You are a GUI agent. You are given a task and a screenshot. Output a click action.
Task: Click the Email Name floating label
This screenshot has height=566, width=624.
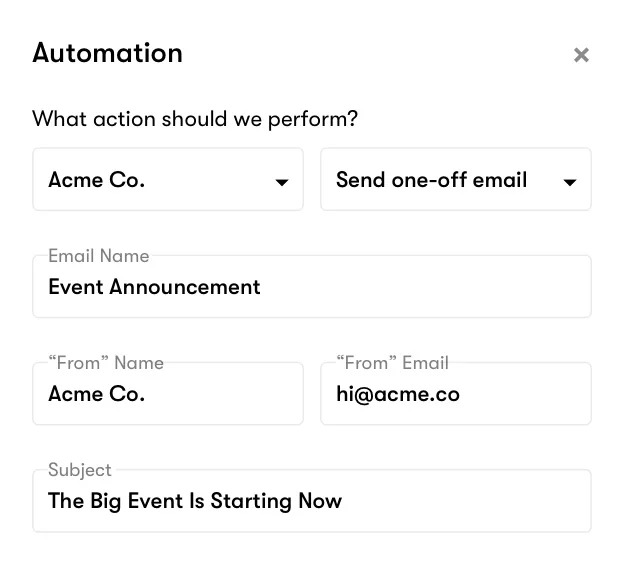pos(98,256)
